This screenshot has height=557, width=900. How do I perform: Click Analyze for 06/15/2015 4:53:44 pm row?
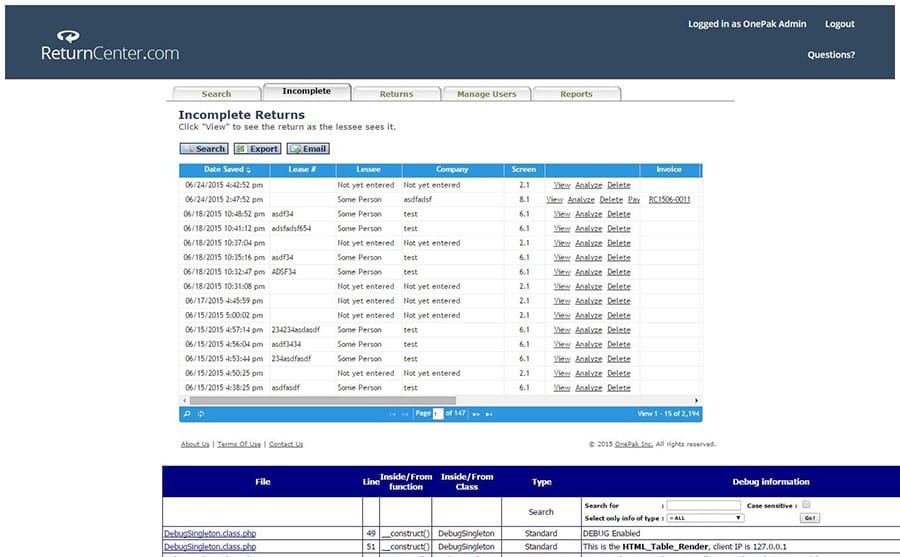(x=588, y=358)
